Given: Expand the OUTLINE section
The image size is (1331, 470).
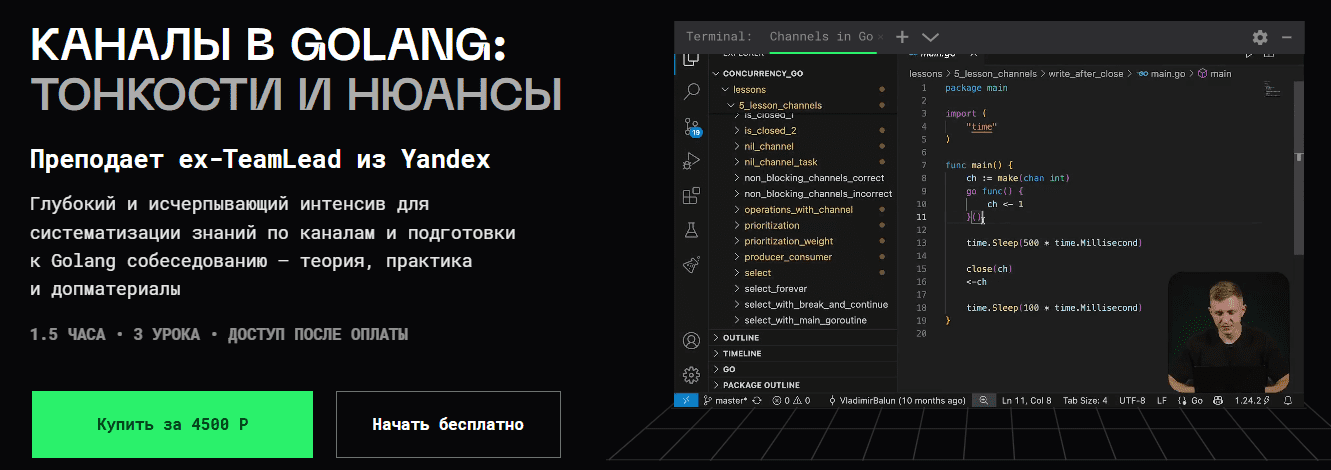Looking at the screenshot, I should tap(740, 338).
